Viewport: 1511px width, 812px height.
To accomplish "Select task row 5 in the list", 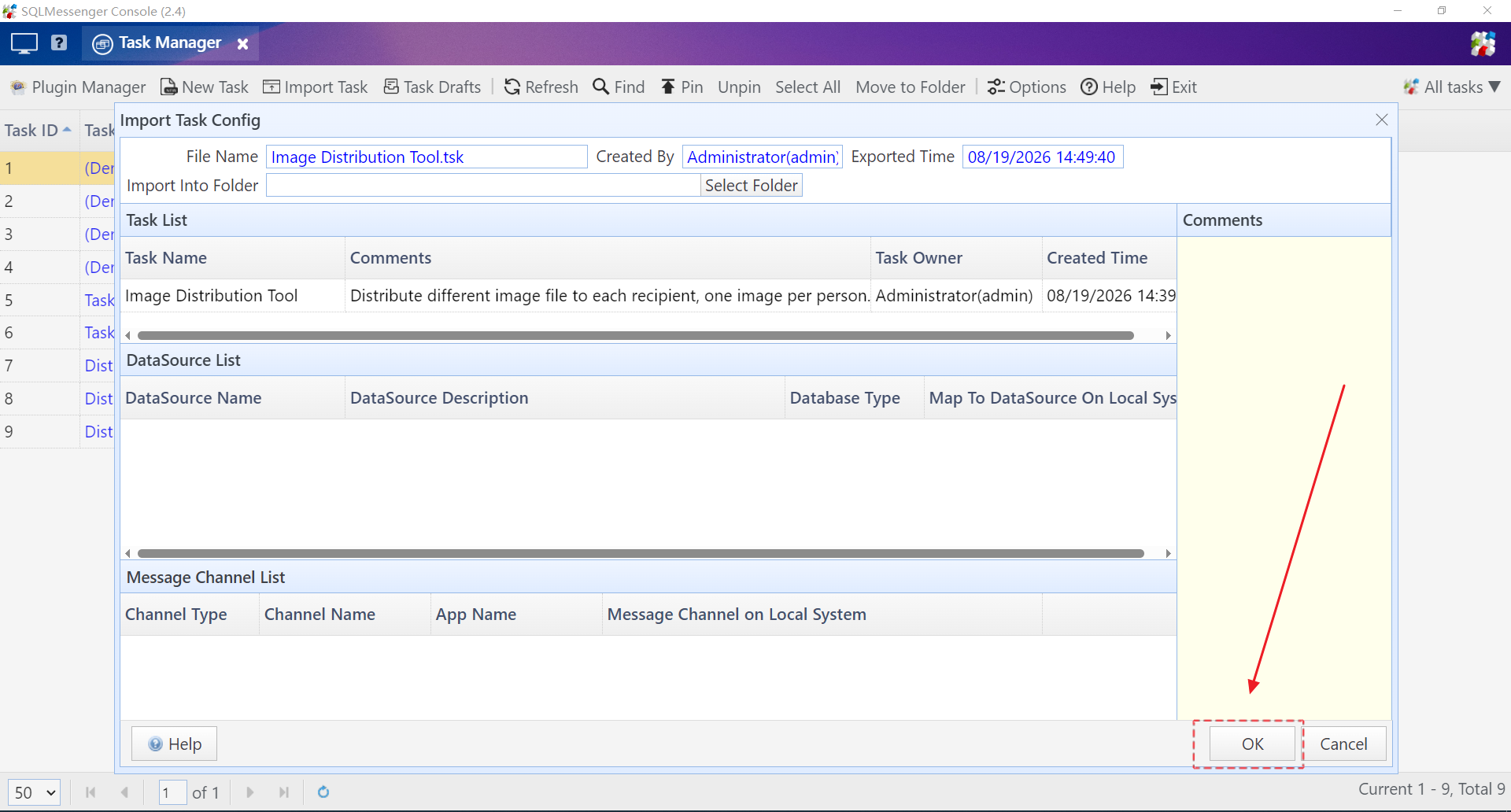I will point(57,300).
